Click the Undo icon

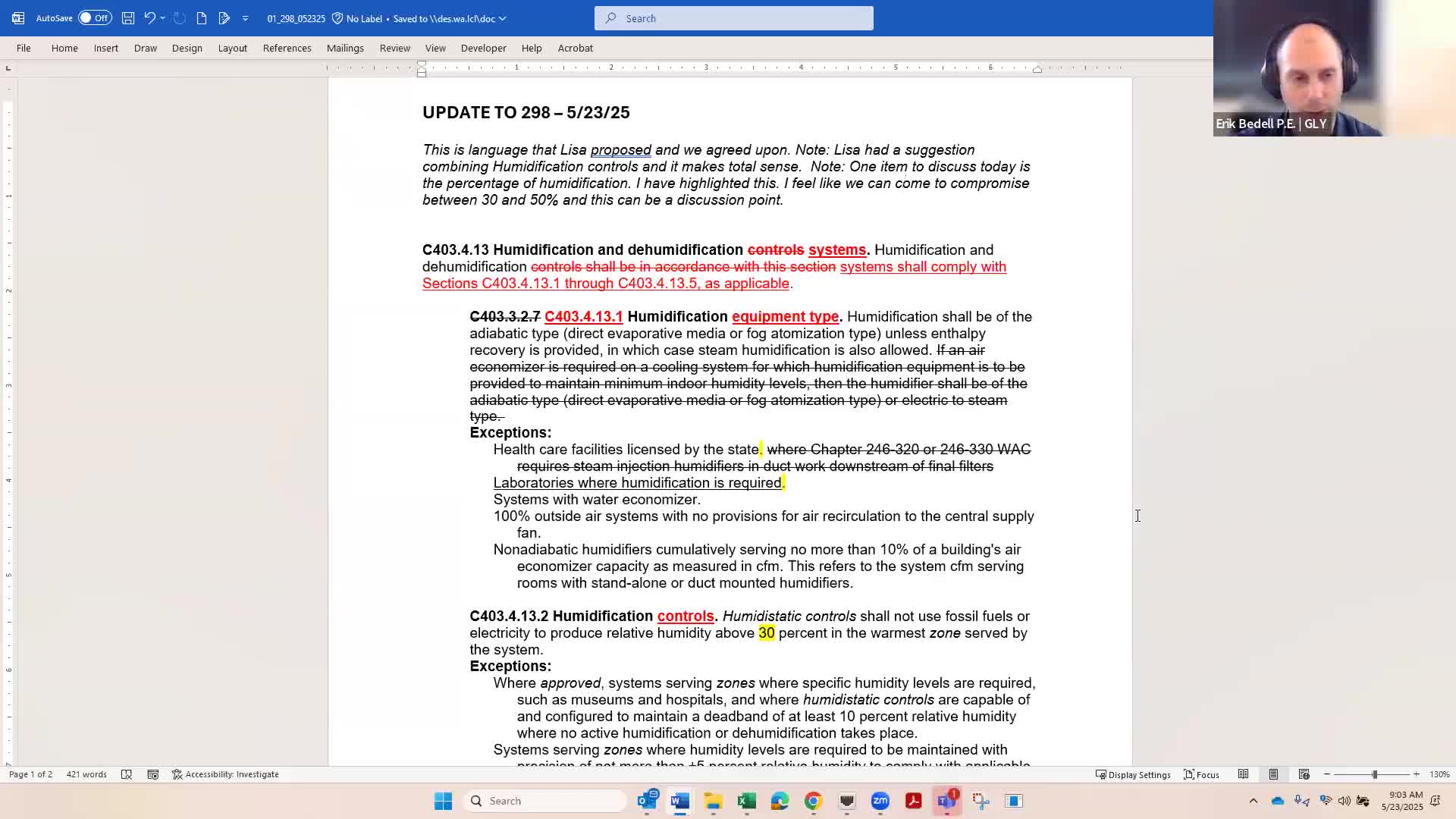(149, 18)
